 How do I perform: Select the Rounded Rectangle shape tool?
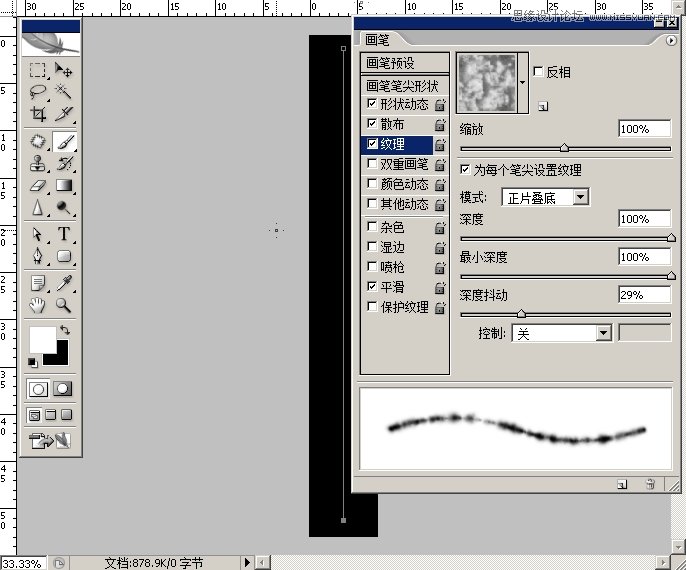(64, 256)
